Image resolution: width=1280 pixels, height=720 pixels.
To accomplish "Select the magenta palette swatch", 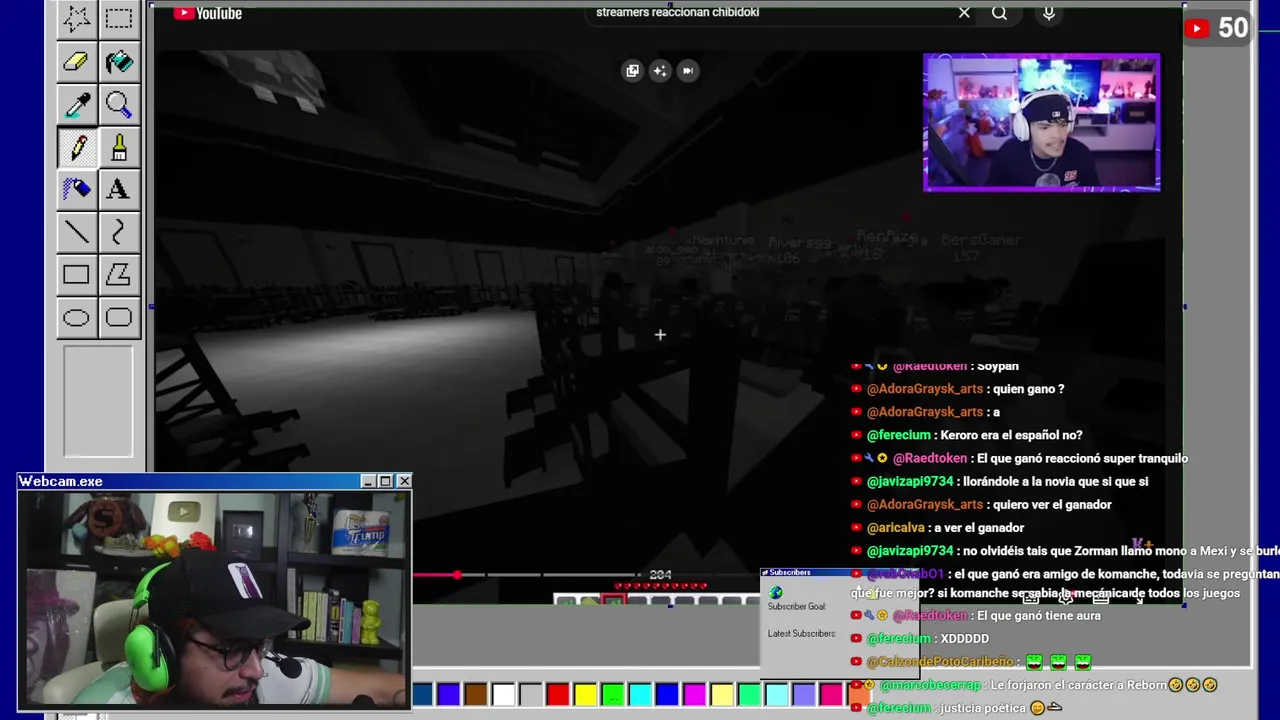I will [694, 694].
